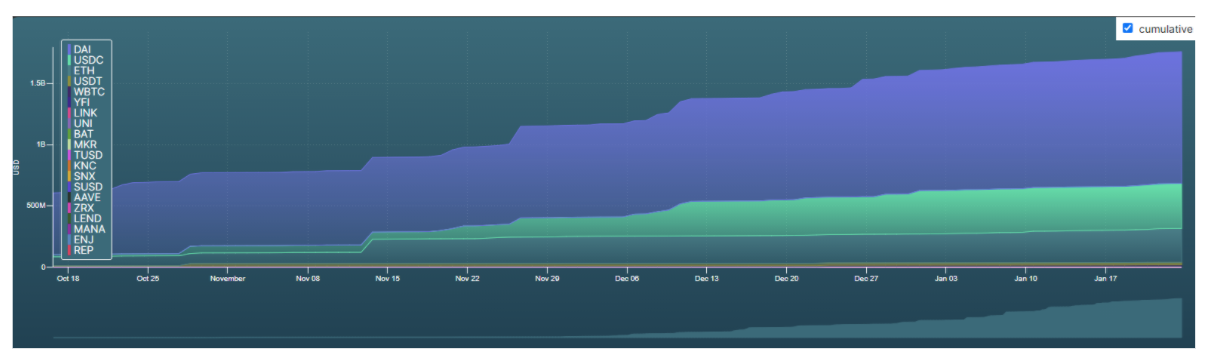
Task: Select AAVE in the legend
Action: click(87, 197)
